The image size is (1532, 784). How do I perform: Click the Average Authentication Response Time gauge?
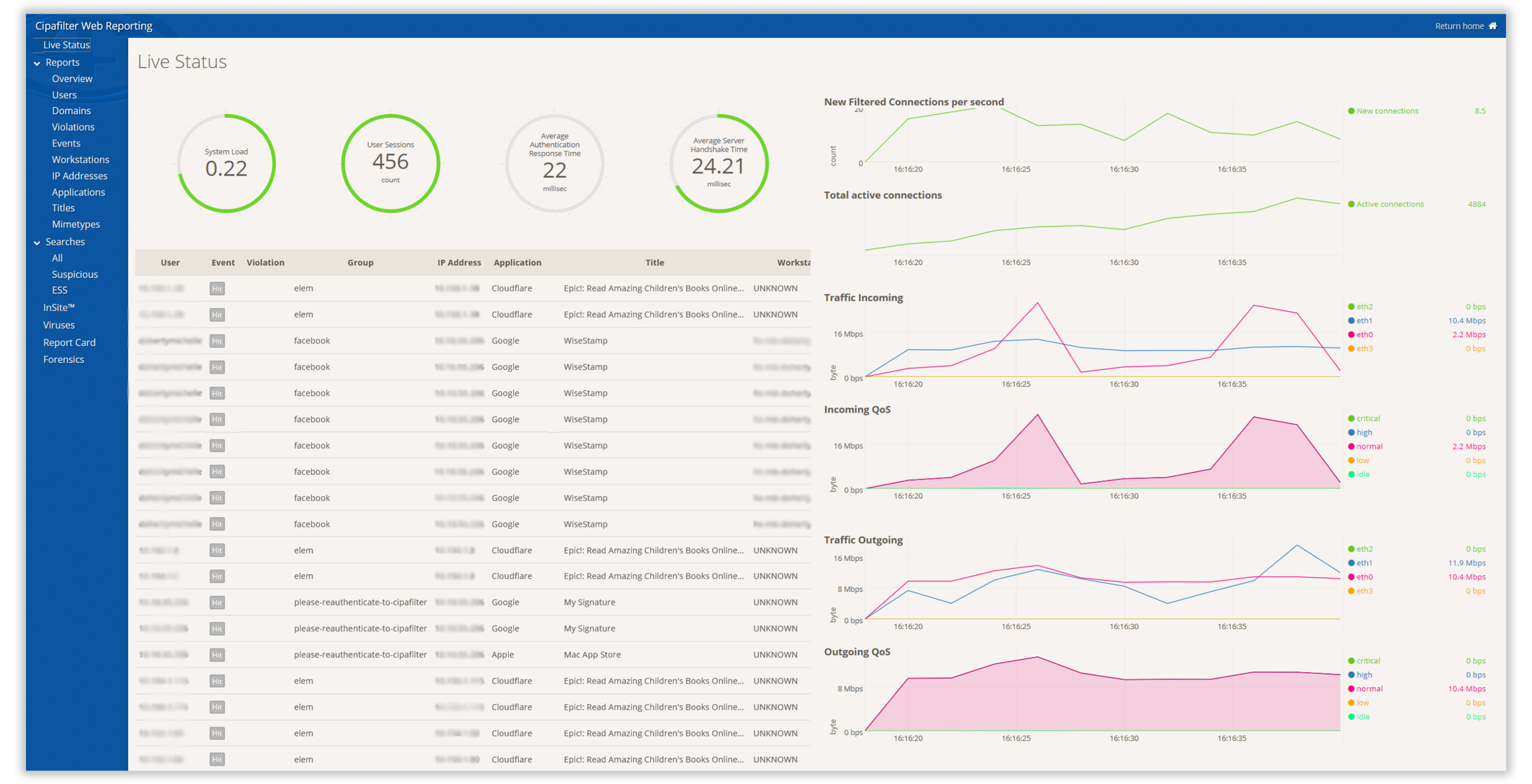click(x=555, y=164)
